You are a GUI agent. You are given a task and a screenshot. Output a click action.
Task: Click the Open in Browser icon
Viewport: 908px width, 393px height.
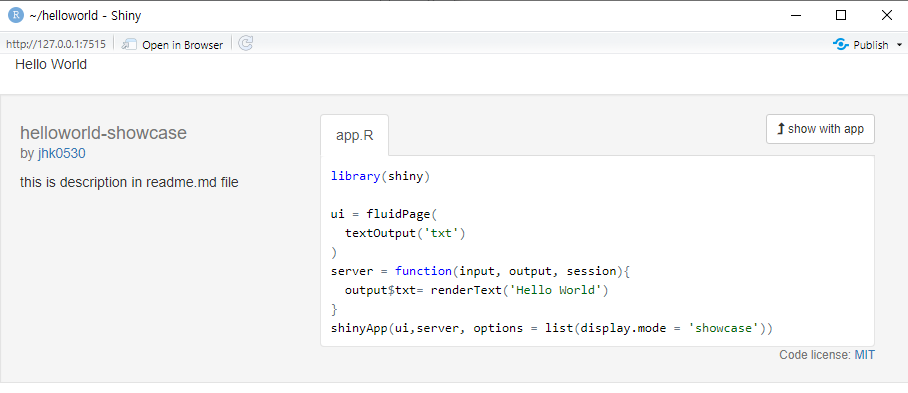point(129,45)
